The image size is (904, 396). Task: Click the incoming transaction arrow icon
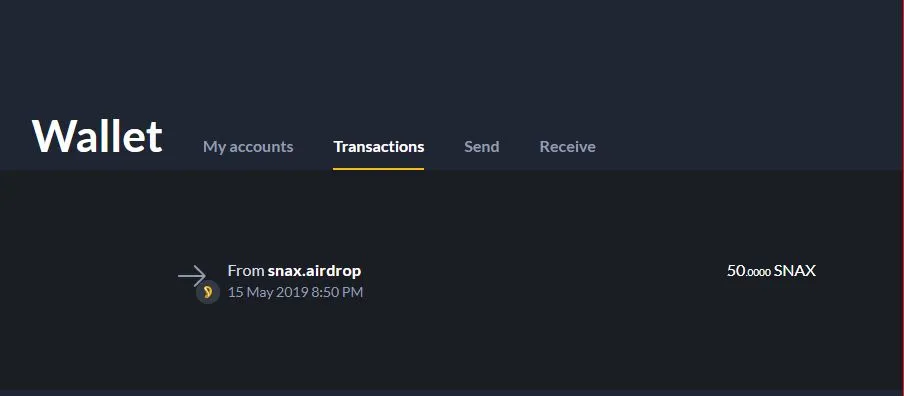[191, 276]
